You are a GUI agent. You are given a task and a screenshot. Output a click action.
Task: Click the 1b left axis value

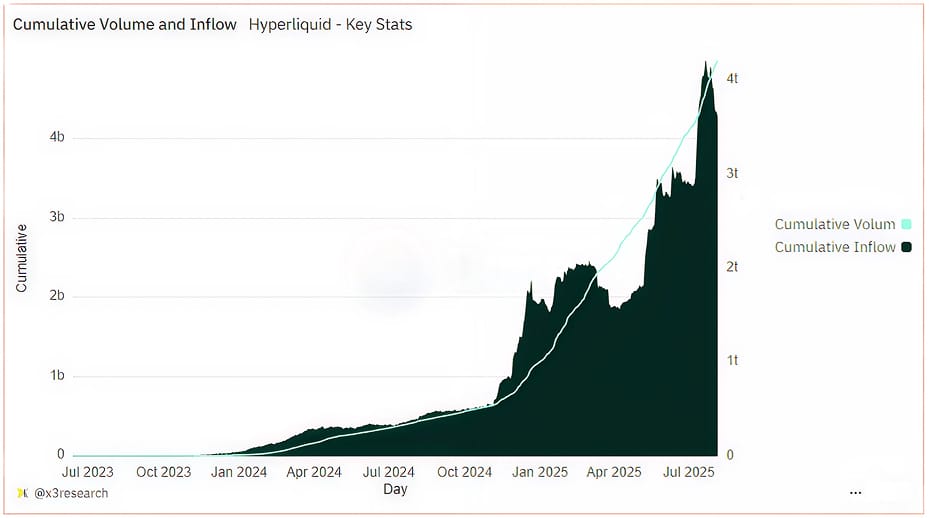click(x=57, y=375)
